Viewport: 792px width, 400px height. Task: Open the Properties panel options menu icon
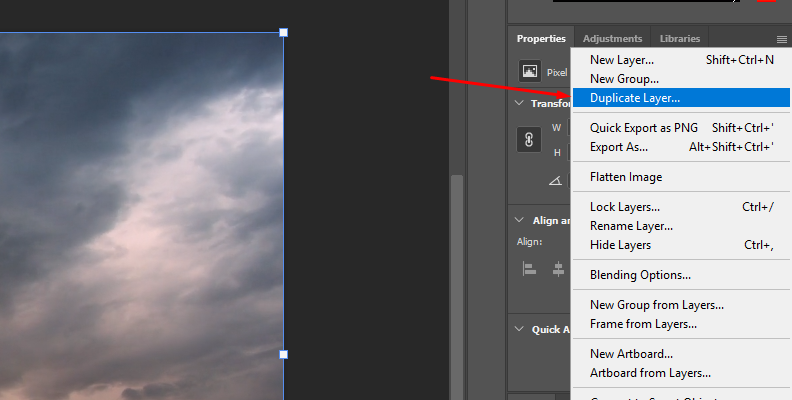[x=781, y=39]
